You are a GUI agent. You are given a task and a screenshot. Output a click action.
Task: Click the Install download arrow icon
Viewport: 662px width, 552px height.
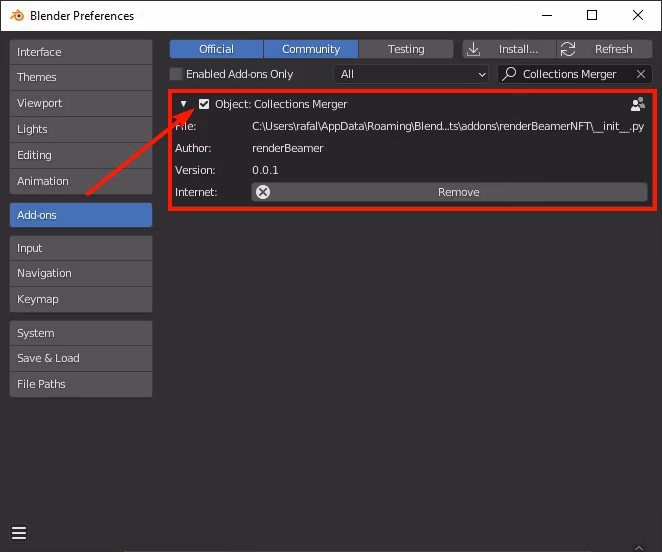click(474, 49)
